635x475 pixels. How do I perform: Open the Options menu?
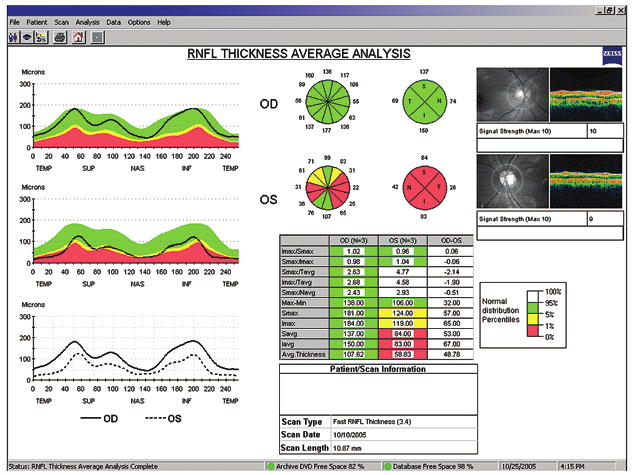click(139, 21)
